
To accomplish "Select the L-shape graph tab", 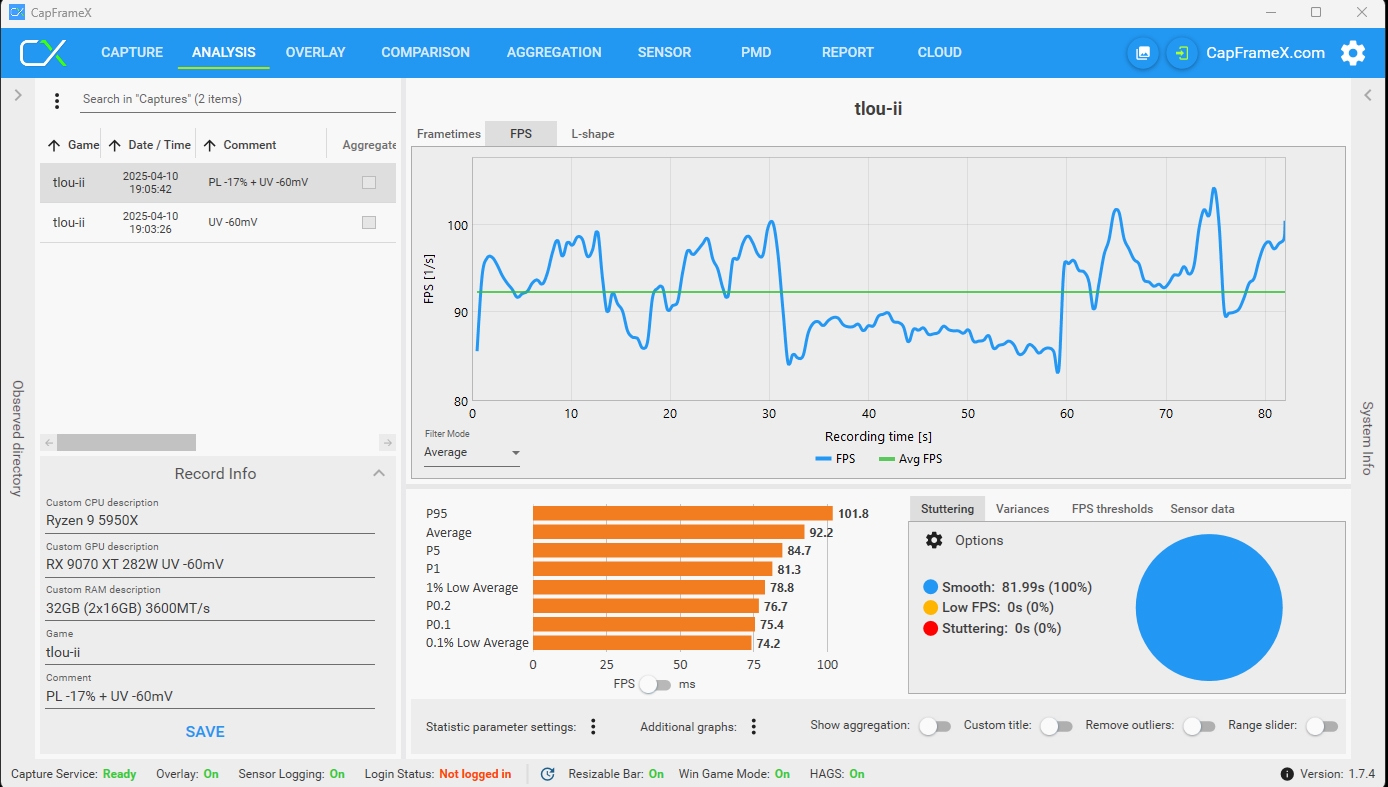I will [x=593, y=134].
